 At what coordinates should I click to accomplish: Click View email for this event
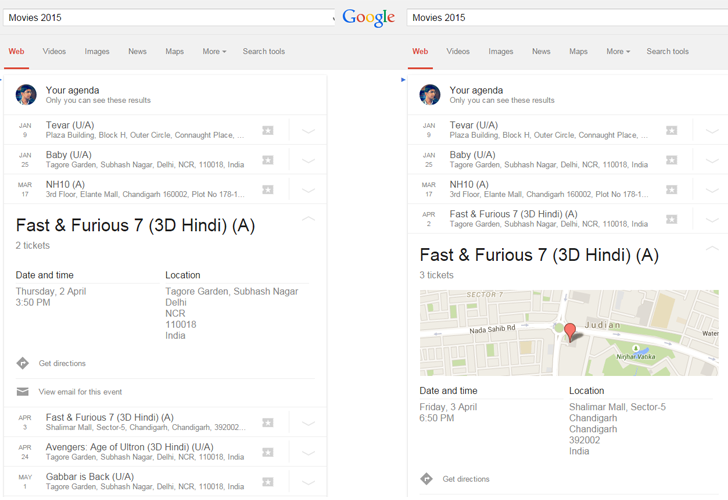point(80,392)
